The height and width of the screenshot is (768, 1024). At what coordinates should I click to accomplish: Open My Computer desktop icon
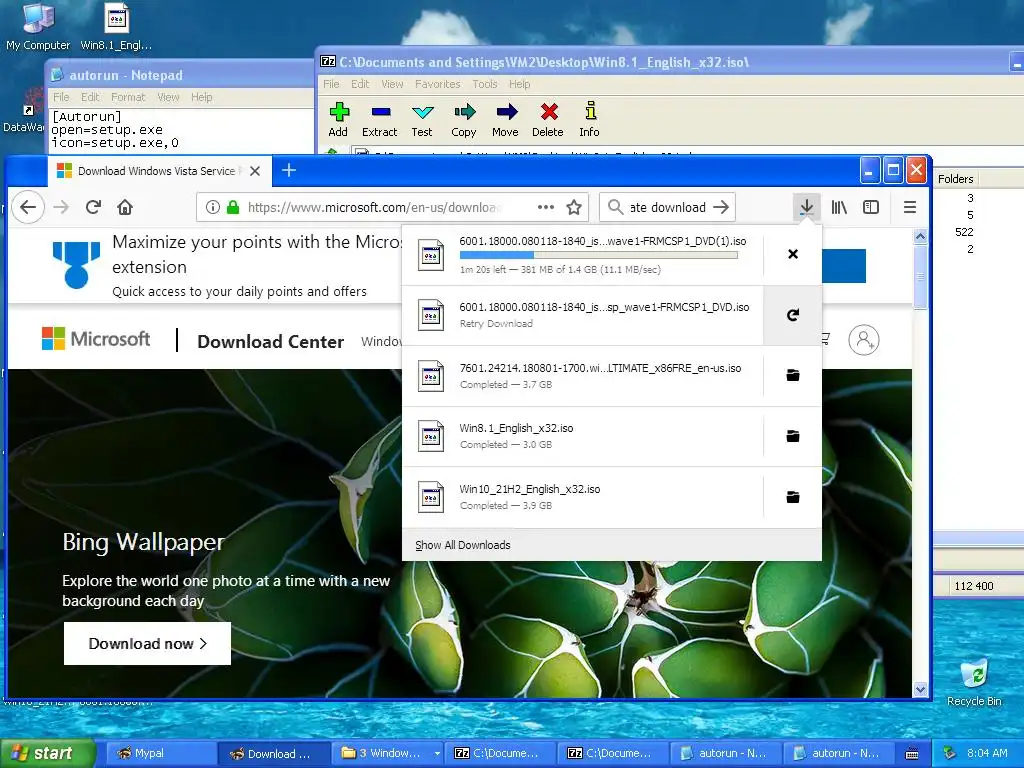tap(38, 27)
